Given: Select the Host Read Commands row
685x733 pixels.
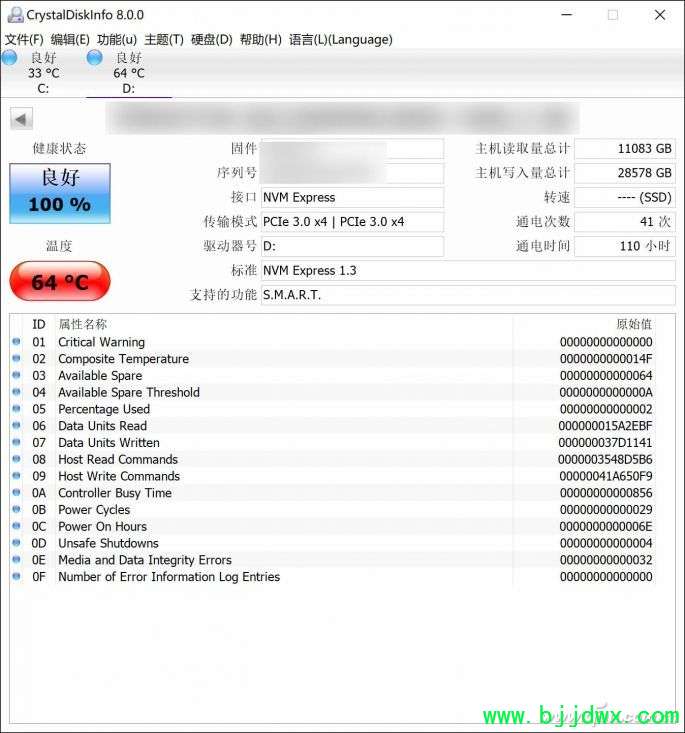Looking at the screenshot, I should (x=332, y=460).
